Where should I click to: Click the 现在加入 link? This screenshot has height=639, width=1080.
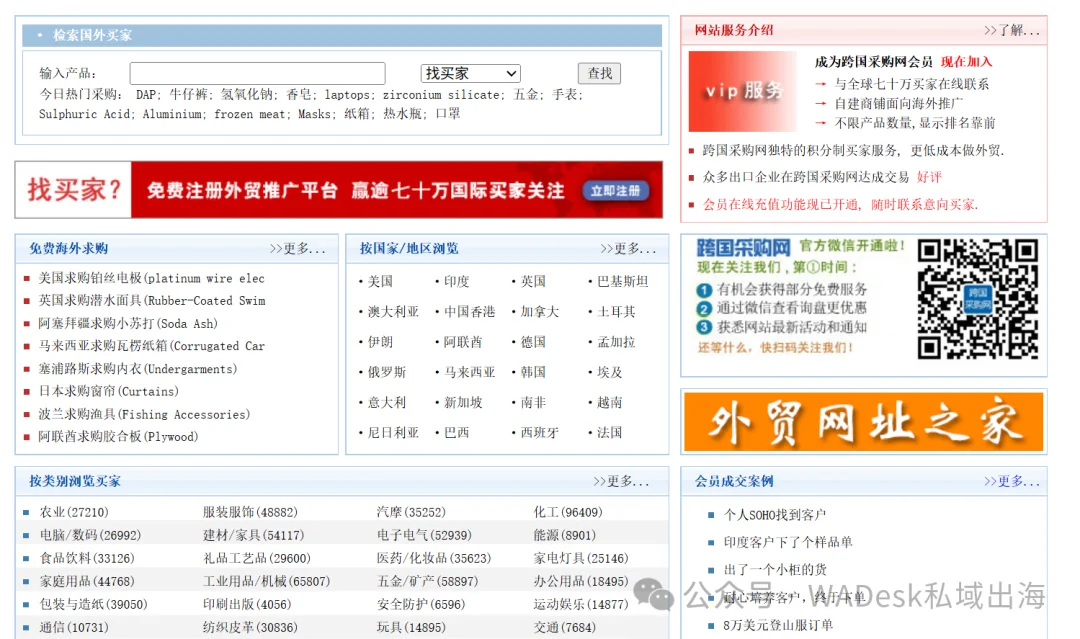click(x=966, y=62)
